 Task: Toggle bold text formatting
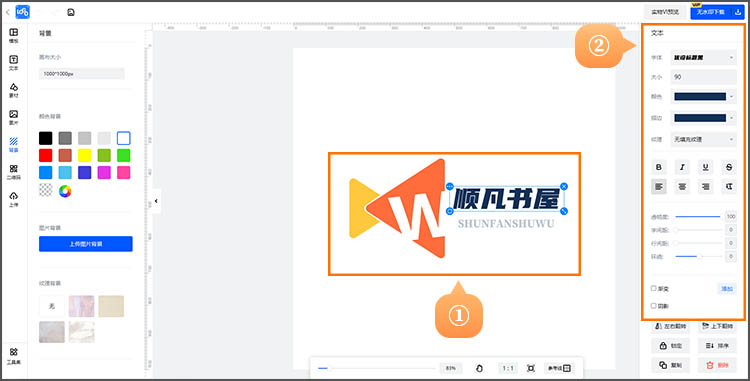click(x=659, y=167)
